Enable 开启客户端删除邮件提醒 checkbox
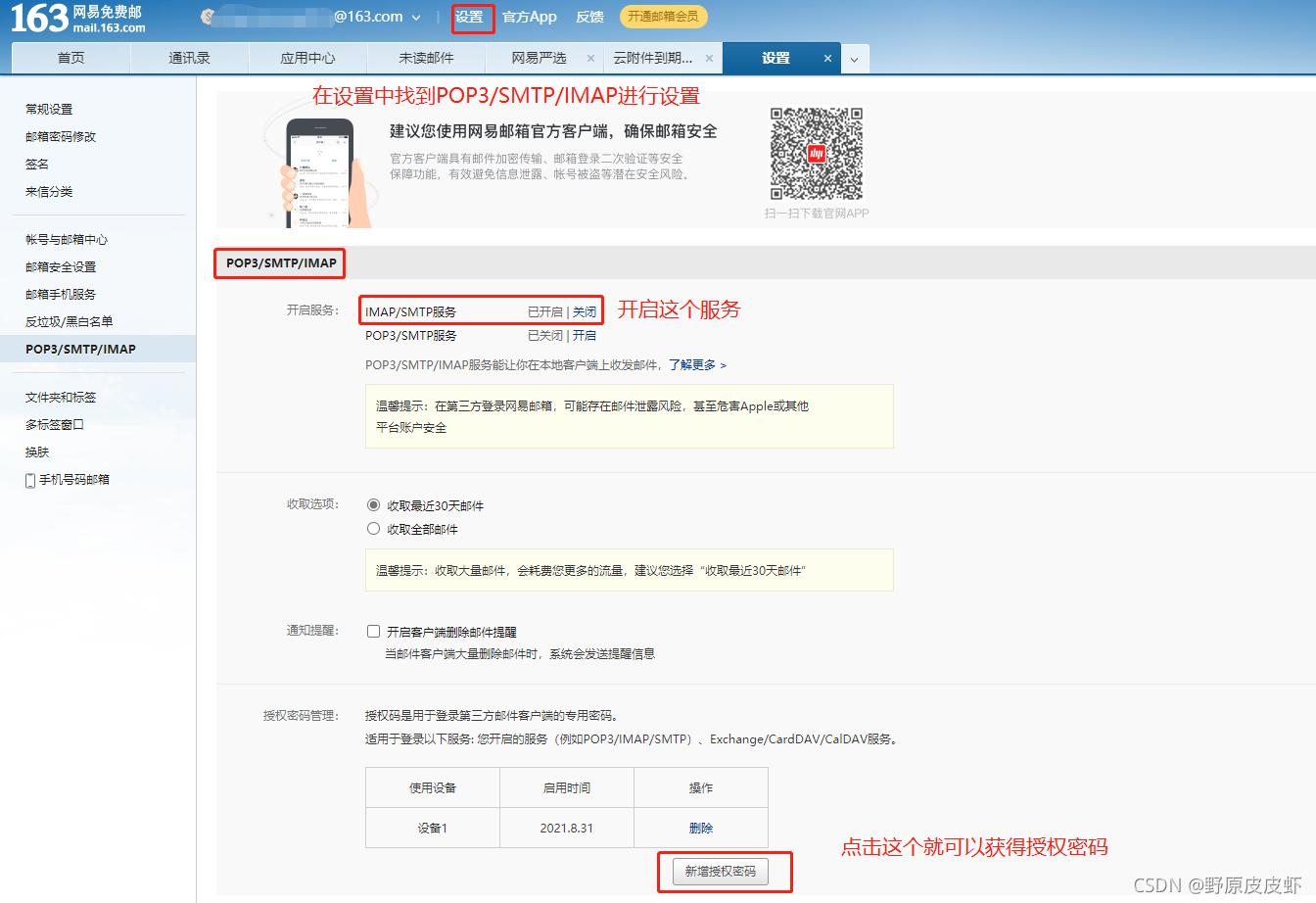The height and width of the screenshot is (903, 1316). (x=373, y=632)
